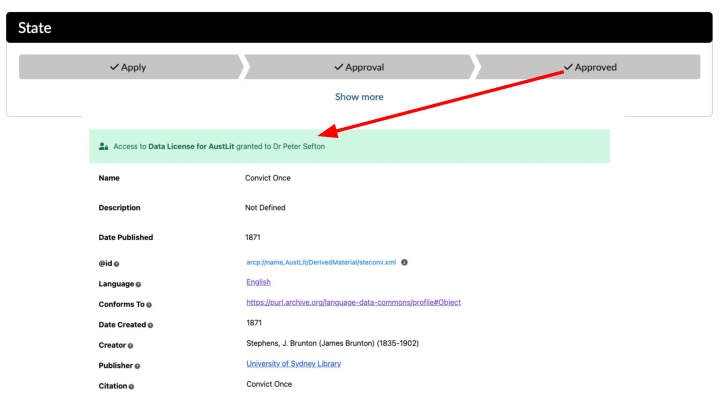The width and height of the screenshot is (720, 405).
Task: Click the user access icon in green banner
Action: tap(103, 146)
